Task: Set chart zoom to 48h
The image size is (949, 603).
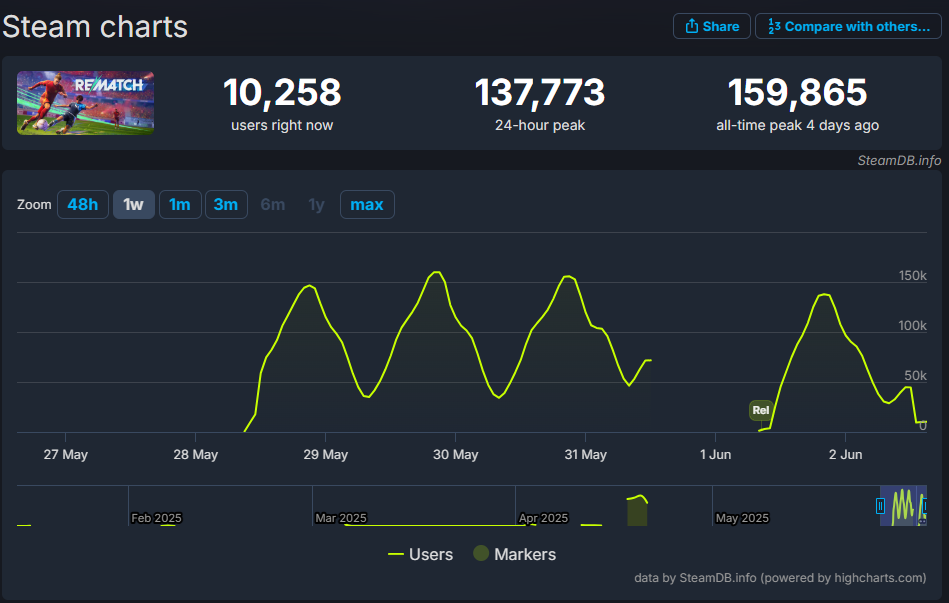Action: pos(83,205)
